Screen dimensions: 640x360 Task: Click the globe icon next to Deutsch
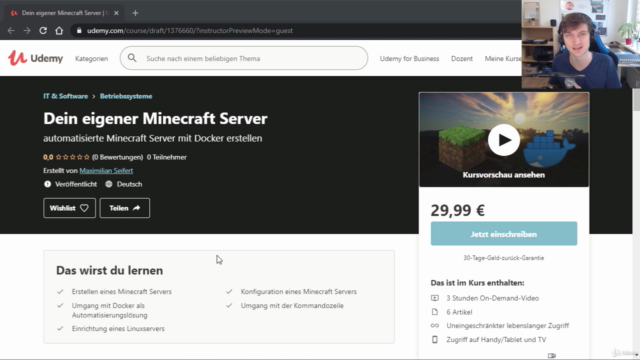coord(109,184)
